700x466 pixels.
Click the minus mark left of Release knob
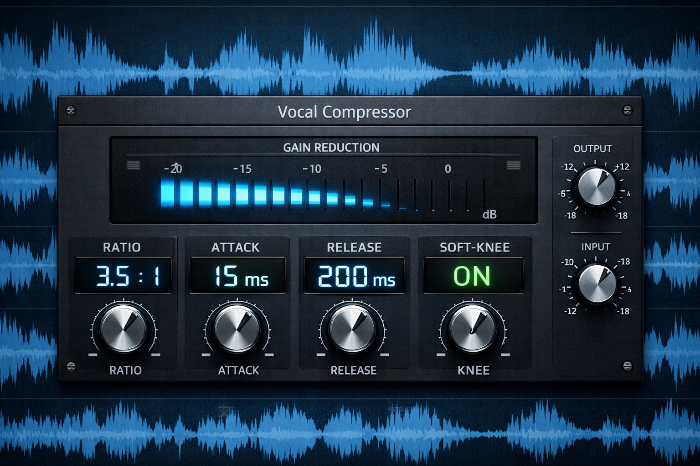pos(321,355)
